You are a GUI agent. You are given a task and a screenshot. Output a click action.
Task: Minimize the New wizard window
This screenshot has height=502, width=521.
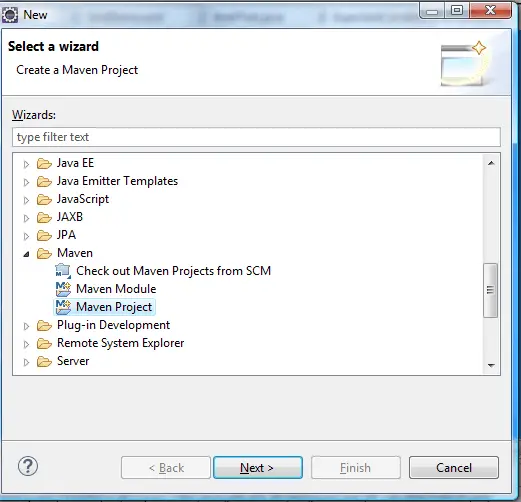tap(432, 11)
